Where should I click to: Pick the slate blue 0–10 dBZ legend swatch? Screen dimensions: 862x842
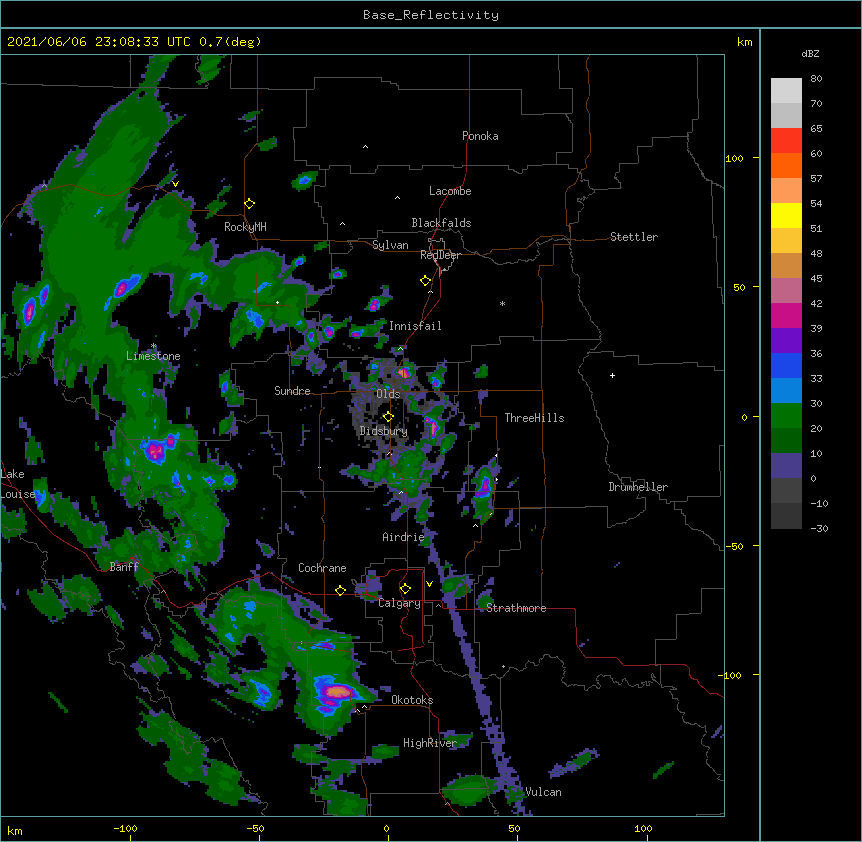[x=786, y=466]
